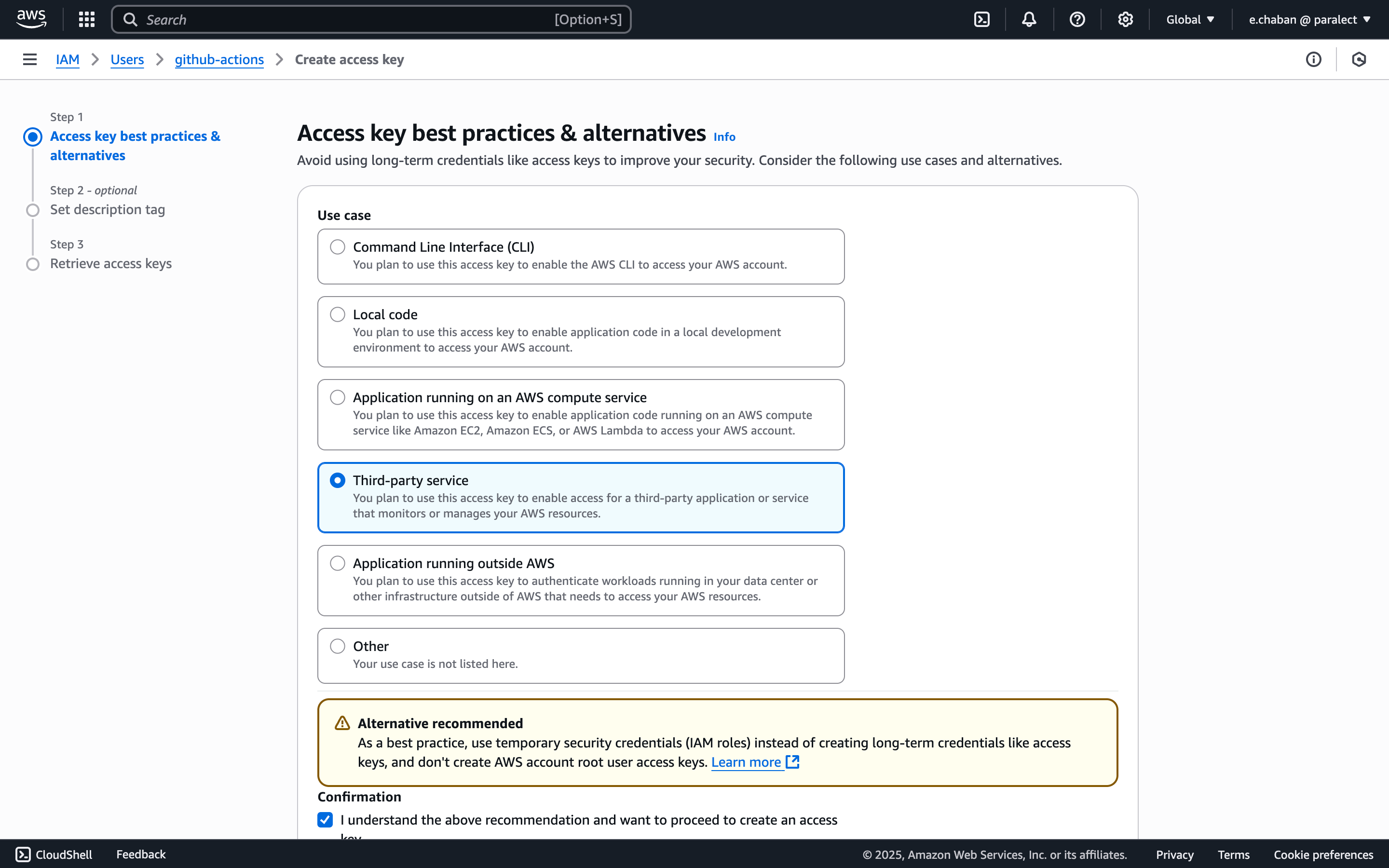Open the Privacy link in footer
The height and width of the screenshot is (868, 1389).
[1174, 854]
